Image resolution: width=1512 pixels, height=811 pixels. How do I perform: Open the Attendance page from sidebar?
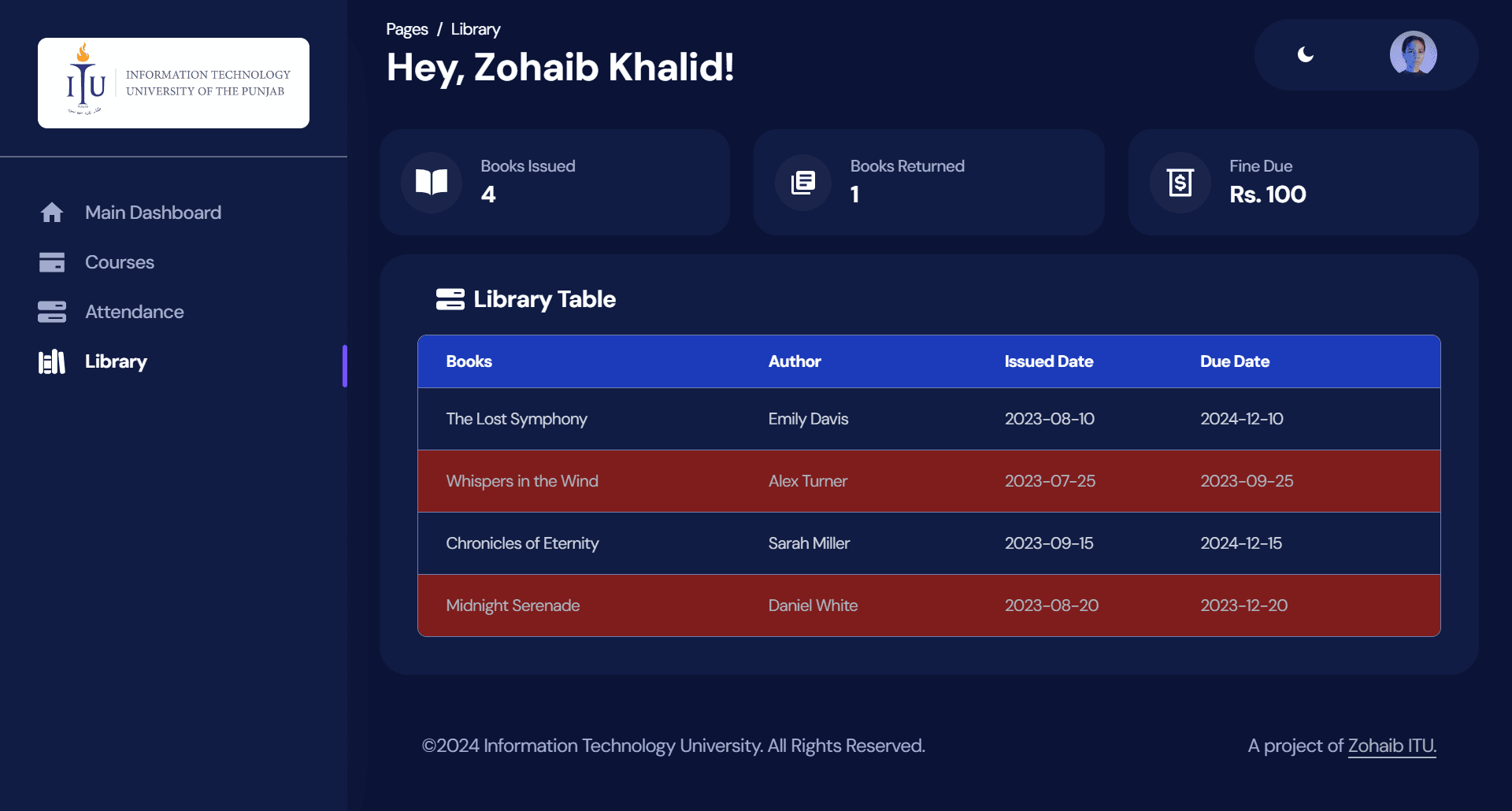click(x=135, y=312)
